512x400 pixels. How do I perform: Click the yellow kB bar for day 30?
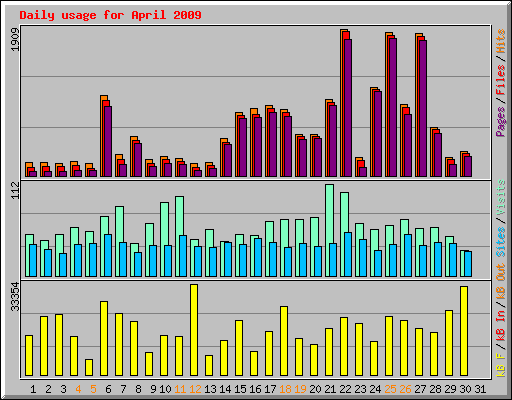464,331
